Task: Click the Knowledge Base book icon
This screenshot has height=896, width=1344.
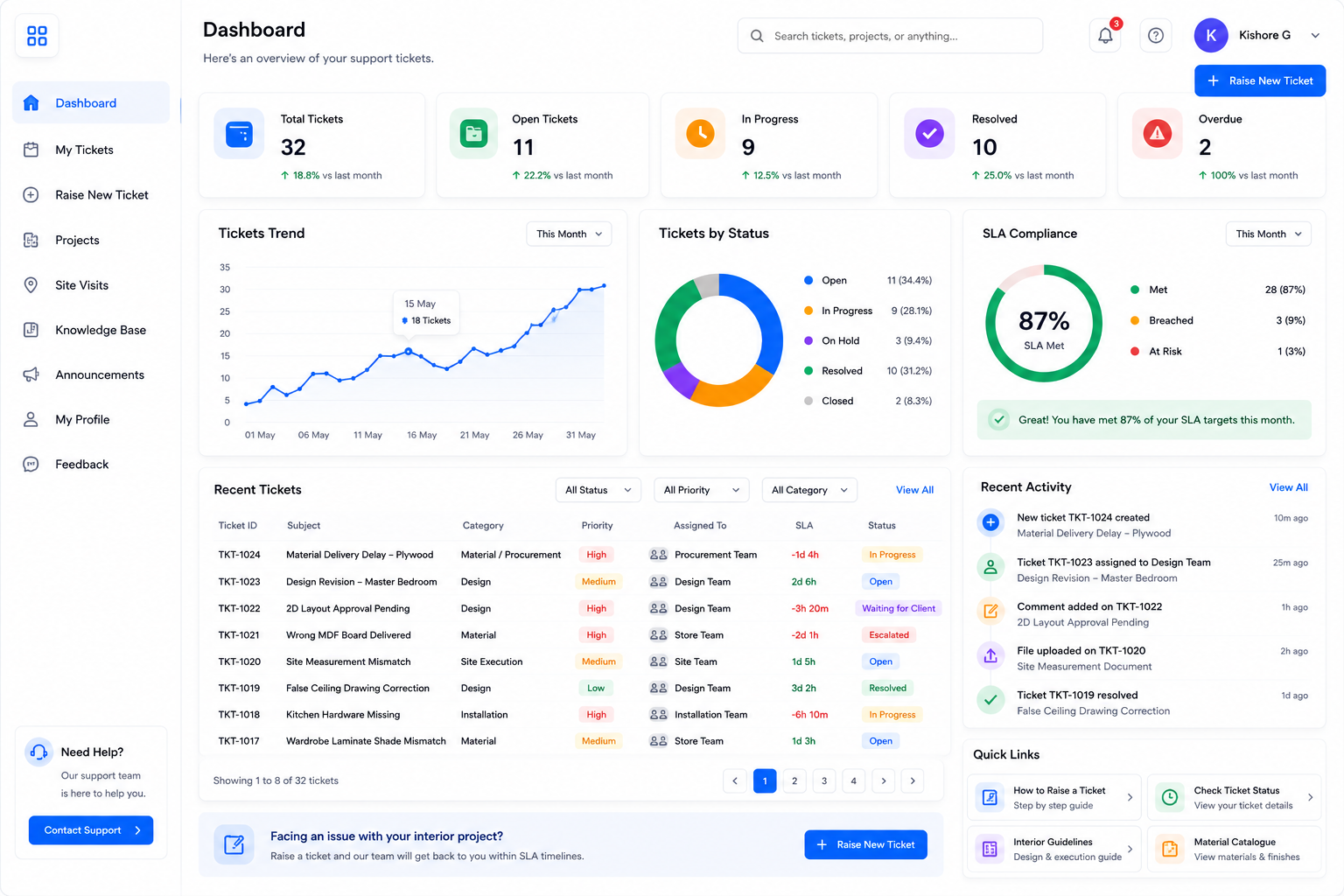Action: click(x=31, y=330)
